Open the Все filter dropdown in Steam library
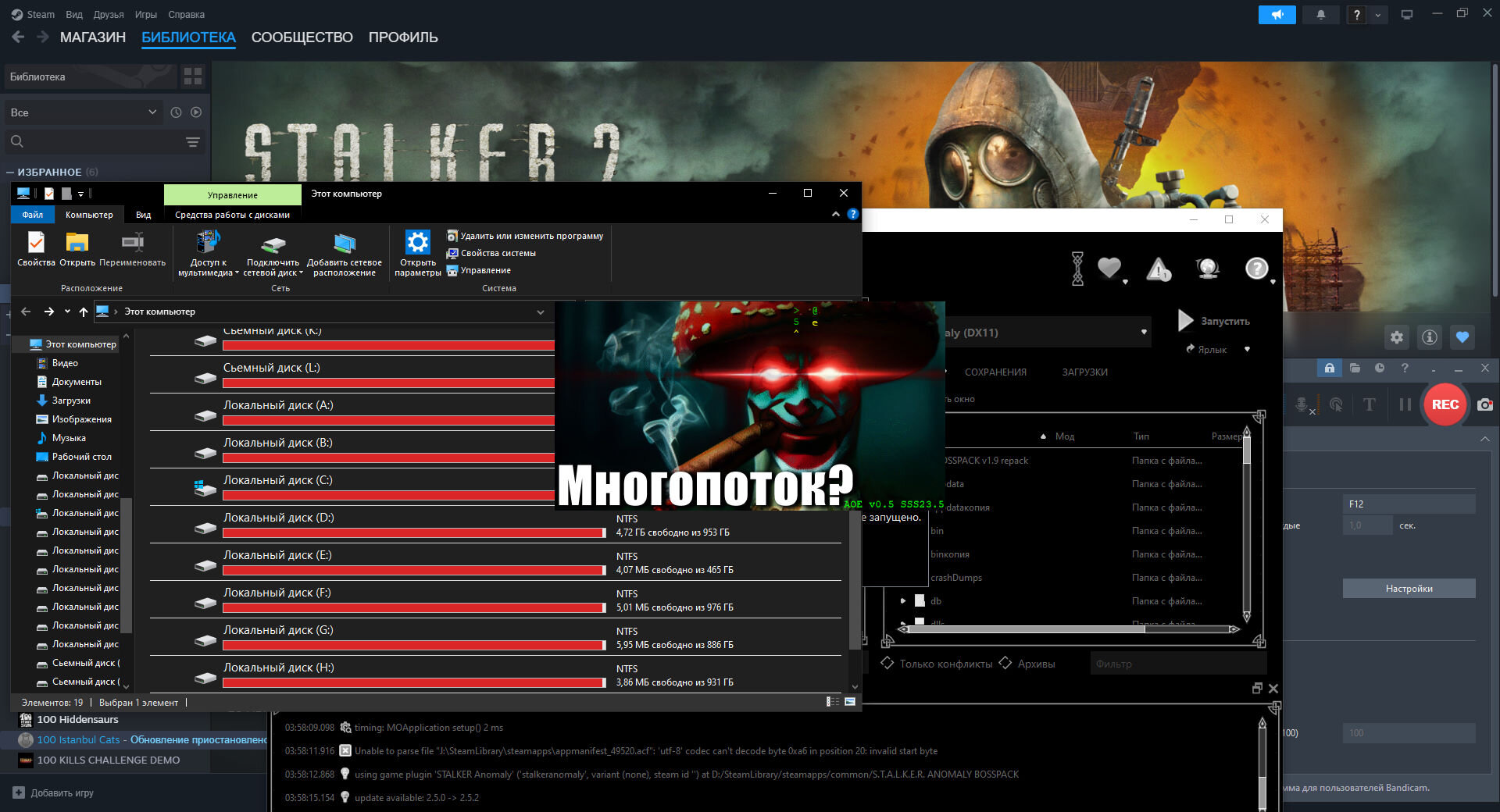1500x812 pixels. (x=84, y=112)
